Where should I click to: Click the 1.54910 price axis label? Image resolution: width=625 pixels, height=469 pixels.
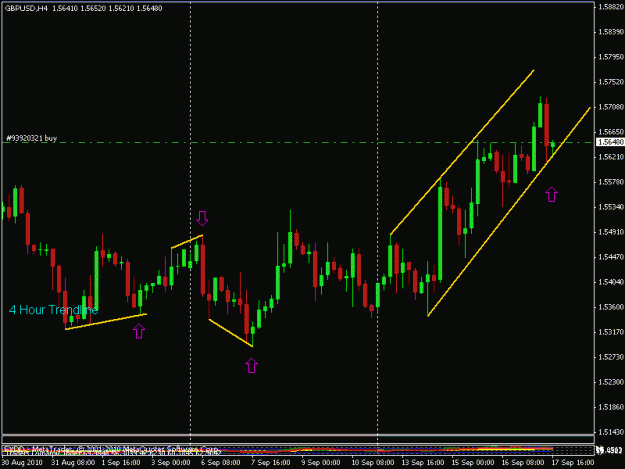611,232
